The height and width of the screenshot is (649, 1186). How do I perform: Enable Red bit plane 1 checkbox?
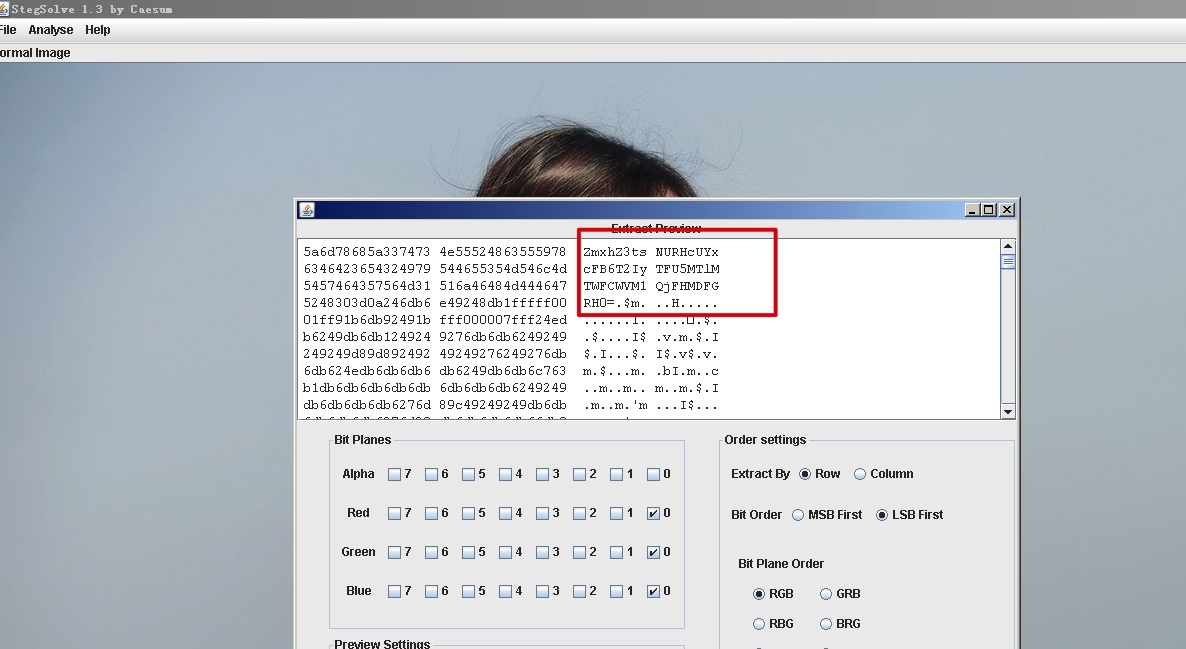[x=616, y=514]
